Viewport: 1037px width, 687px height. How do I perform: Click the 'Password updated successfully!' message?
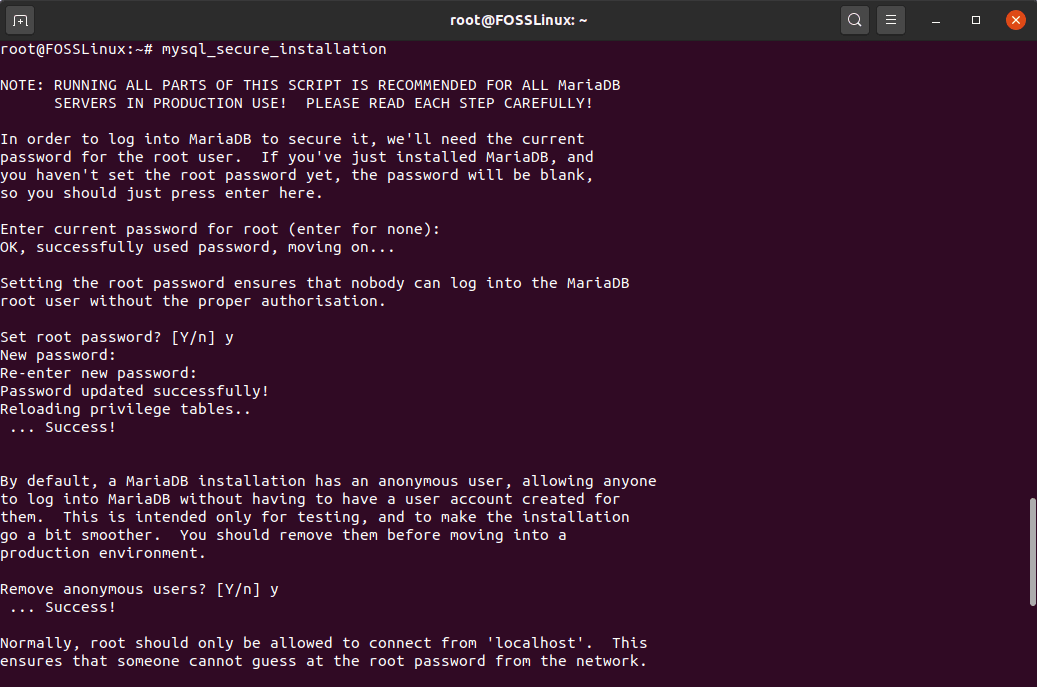point(135,391)
